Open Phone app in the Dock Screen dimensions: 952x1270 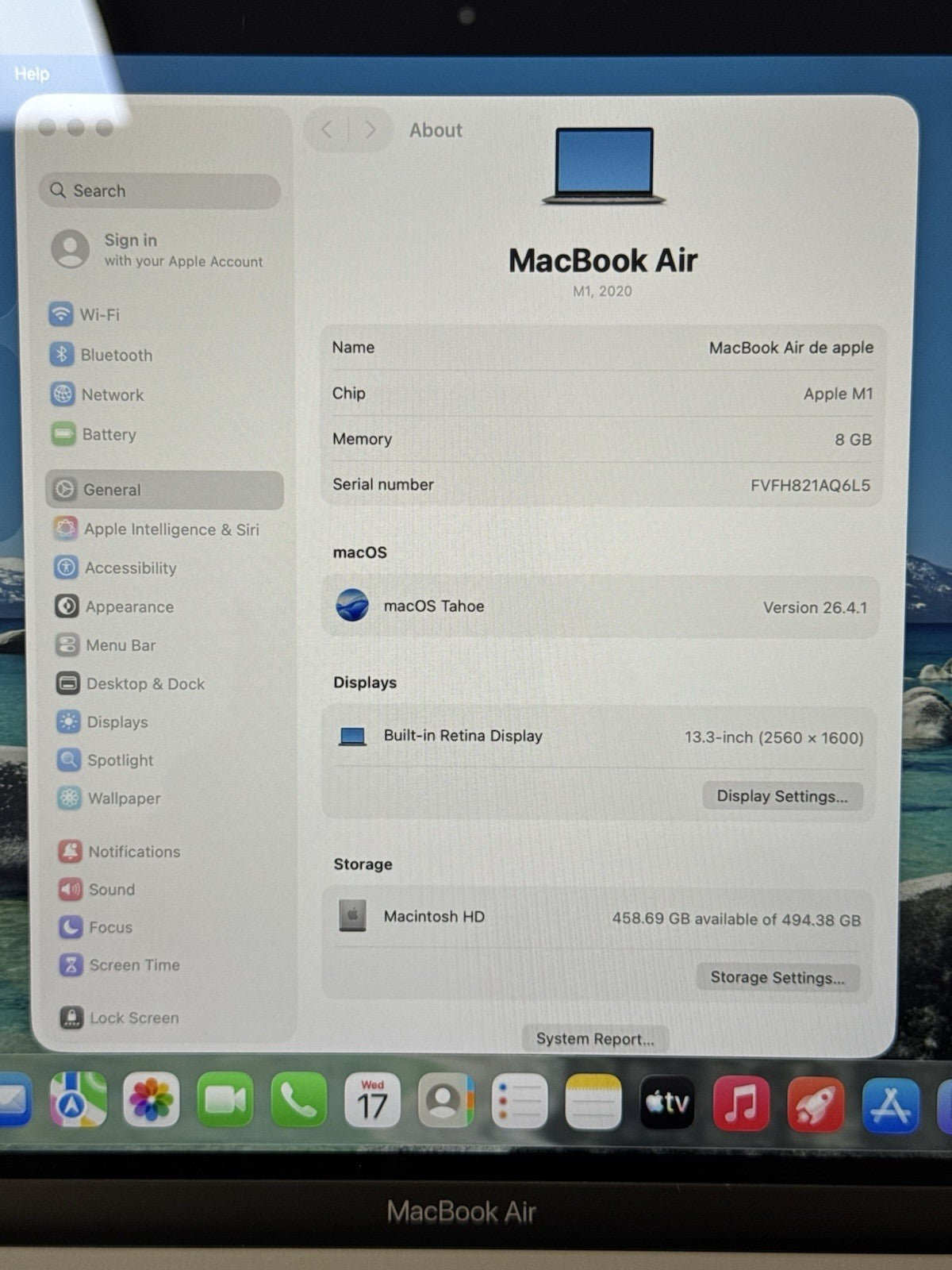pos(299,1099)
